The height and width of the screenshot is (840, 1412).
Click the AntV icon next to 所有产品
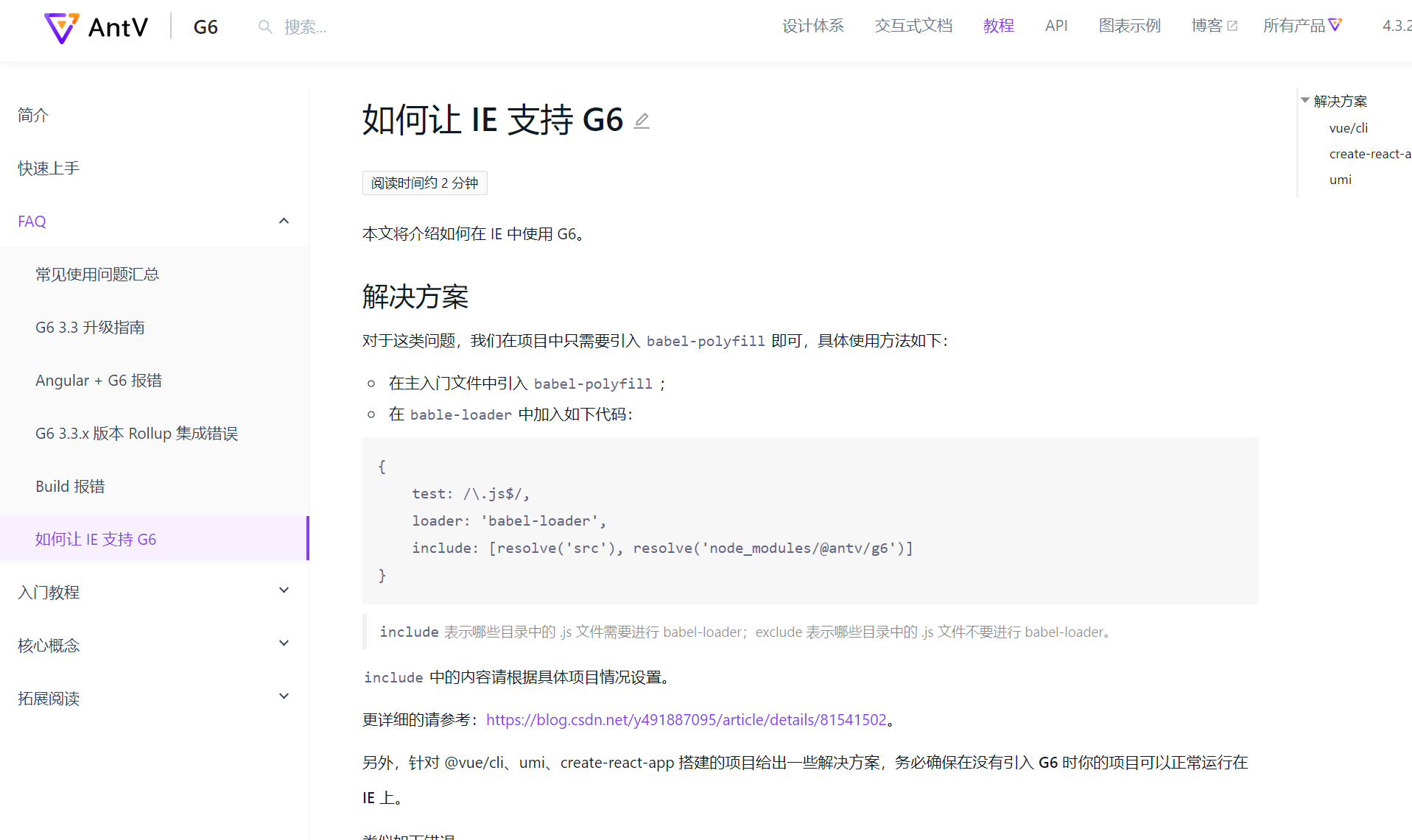pyautogui.click(x=1335, y=26)
